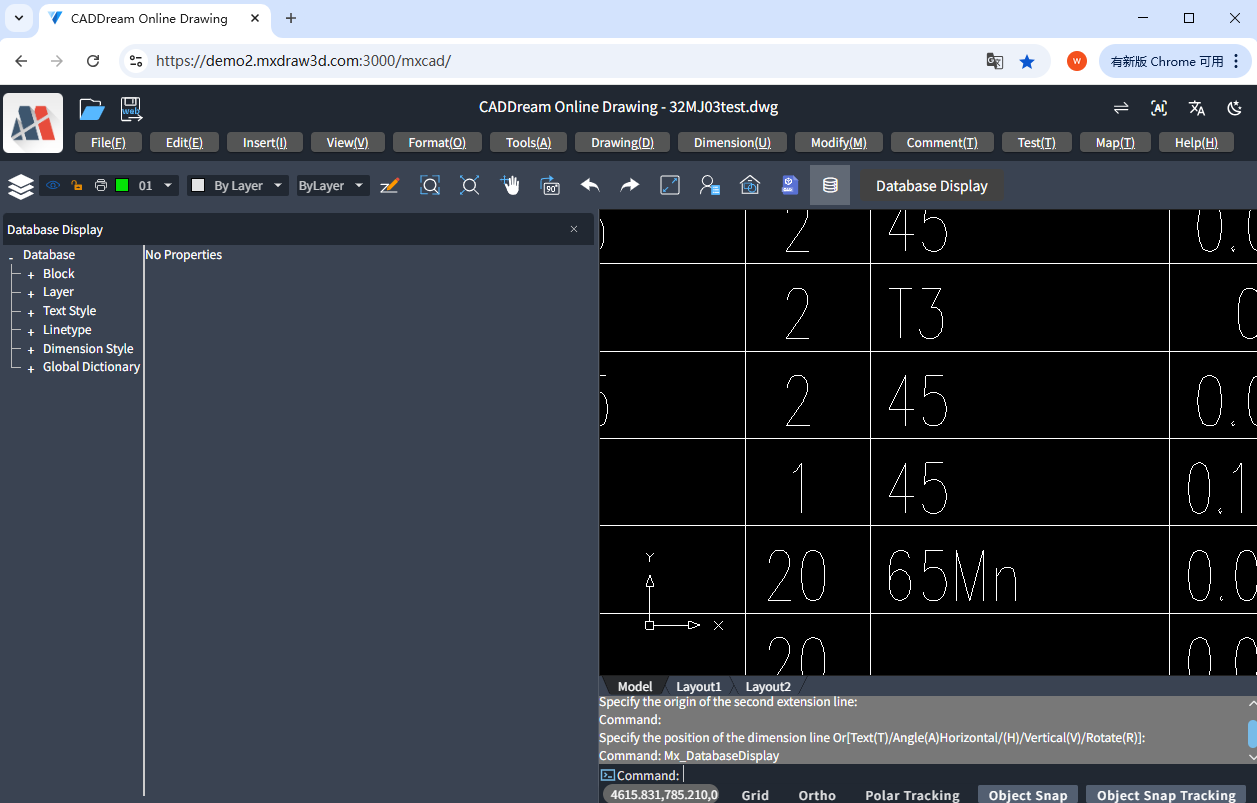Expand the Dimension Style tree node
1257x803 pixels.
pyautogui.click(x=31, y=350)
